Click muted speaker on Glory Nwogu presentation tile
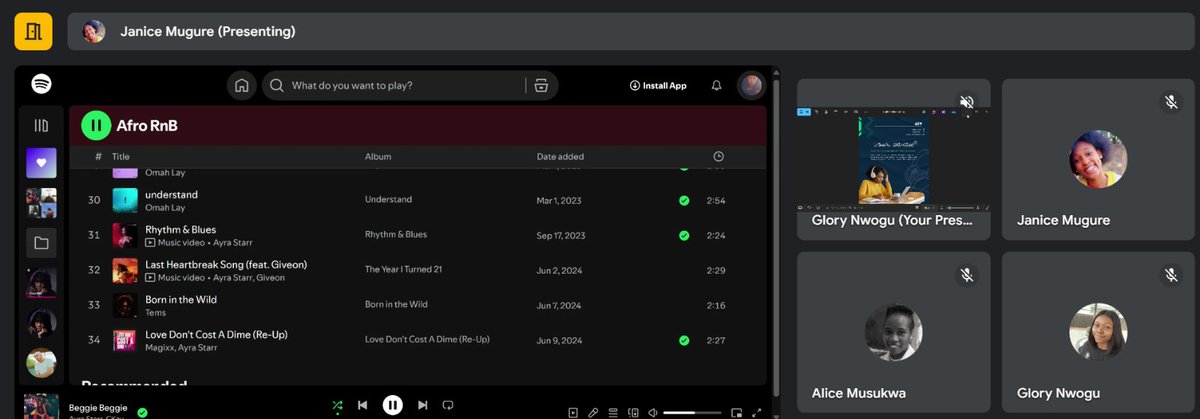Image resolution: width=1200 pixels, height=419 pixels. [966, 102]
